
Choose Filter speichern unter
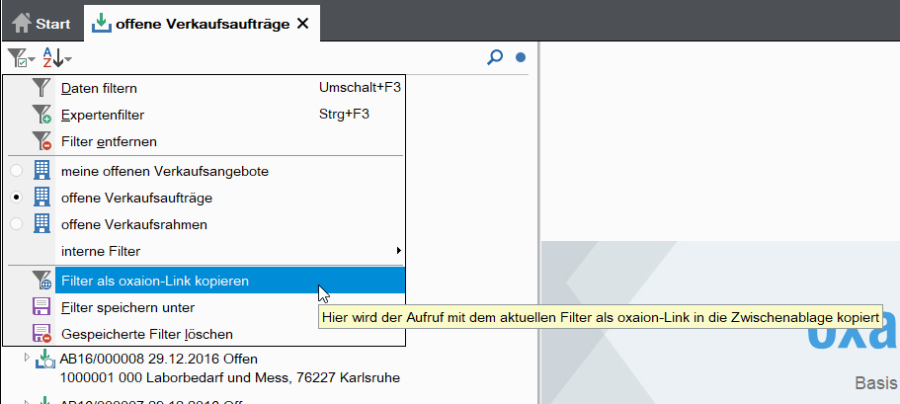tap(204, 308)
